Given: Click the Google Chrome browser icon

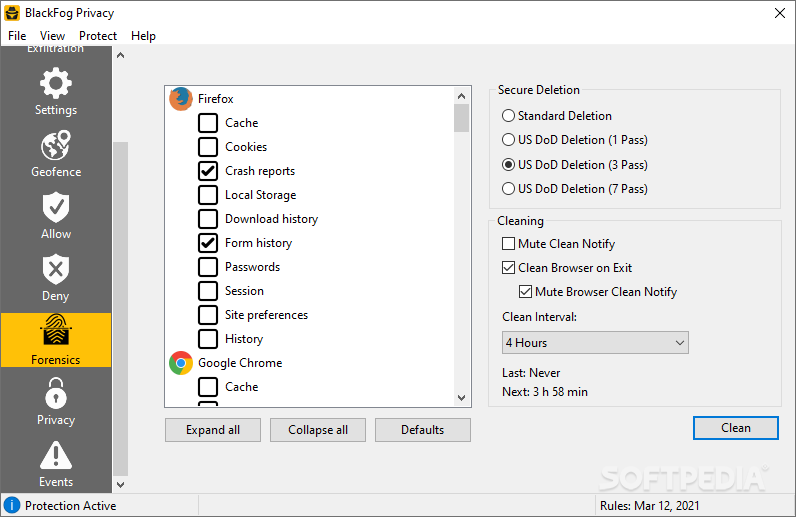Looking at the screenshot, I should pyautogui.click(x=181, y=363).
